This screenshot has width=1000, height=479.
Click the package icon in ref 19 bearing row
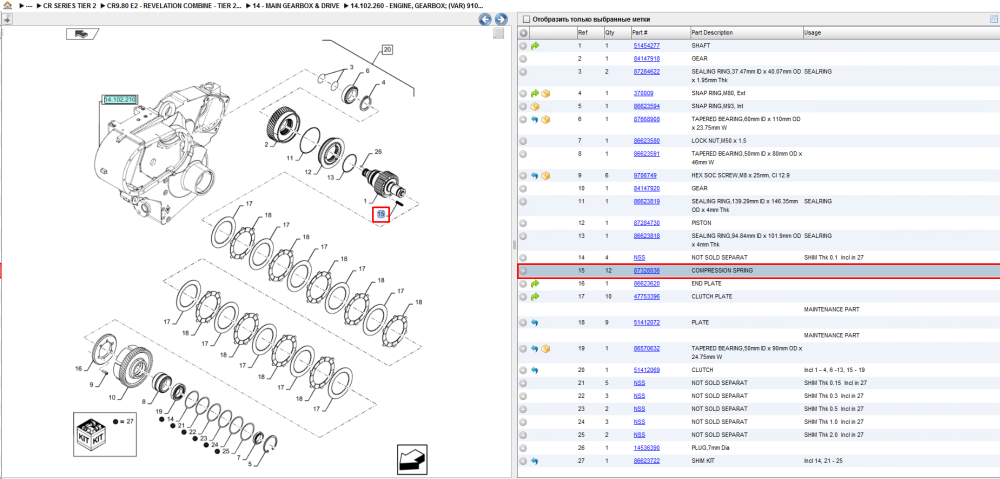(546, 349)
